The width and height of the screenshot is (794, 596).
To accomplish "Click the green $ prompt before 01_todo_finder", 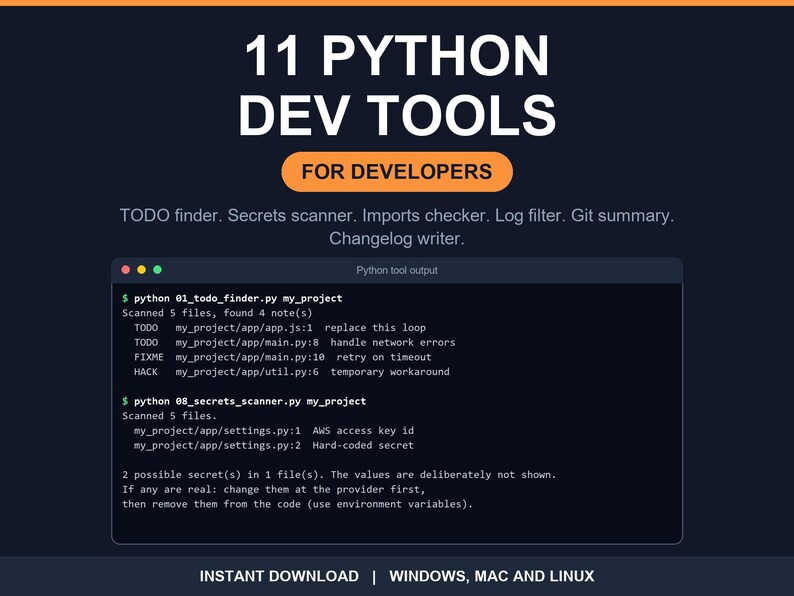I will (x=125, y=298).
